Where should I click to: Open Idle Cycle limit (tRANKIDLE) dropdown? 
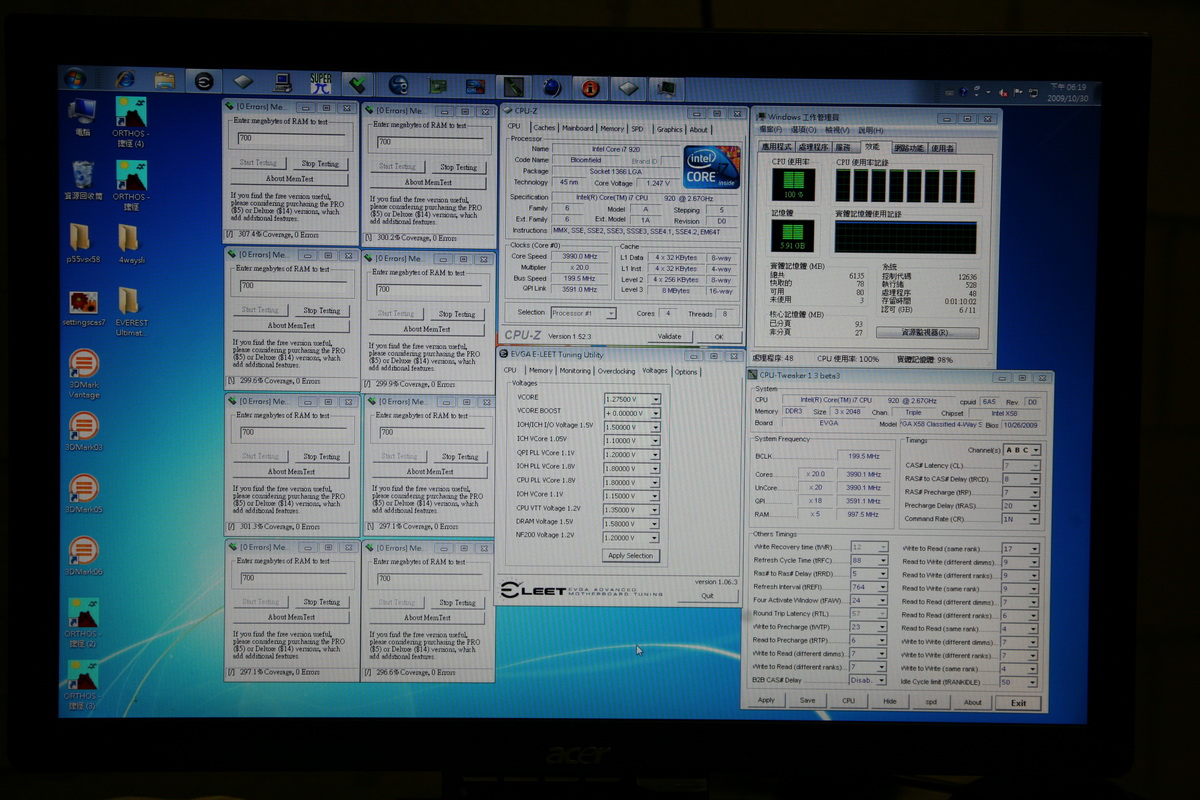(1035, 682)
